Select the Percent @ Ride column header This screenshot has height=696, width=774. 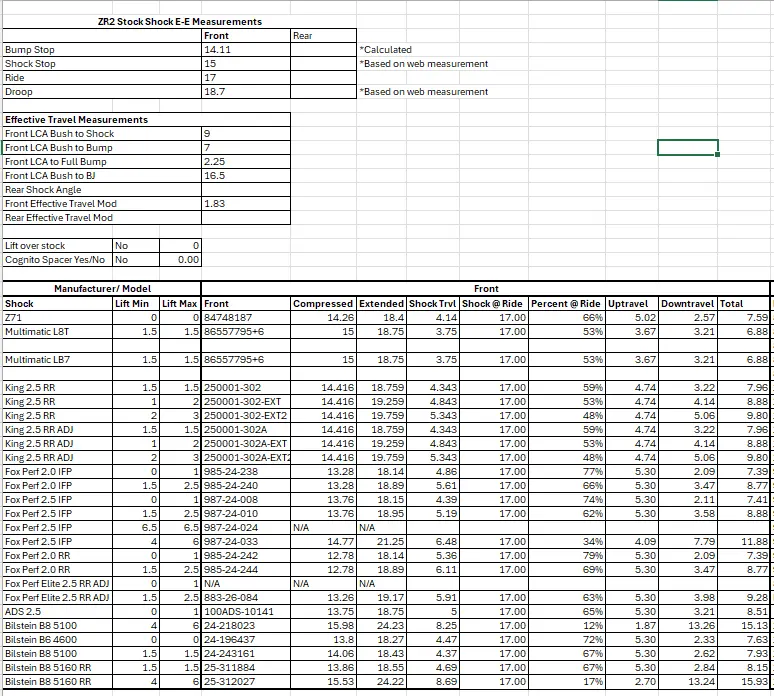[x=566, y=303]
